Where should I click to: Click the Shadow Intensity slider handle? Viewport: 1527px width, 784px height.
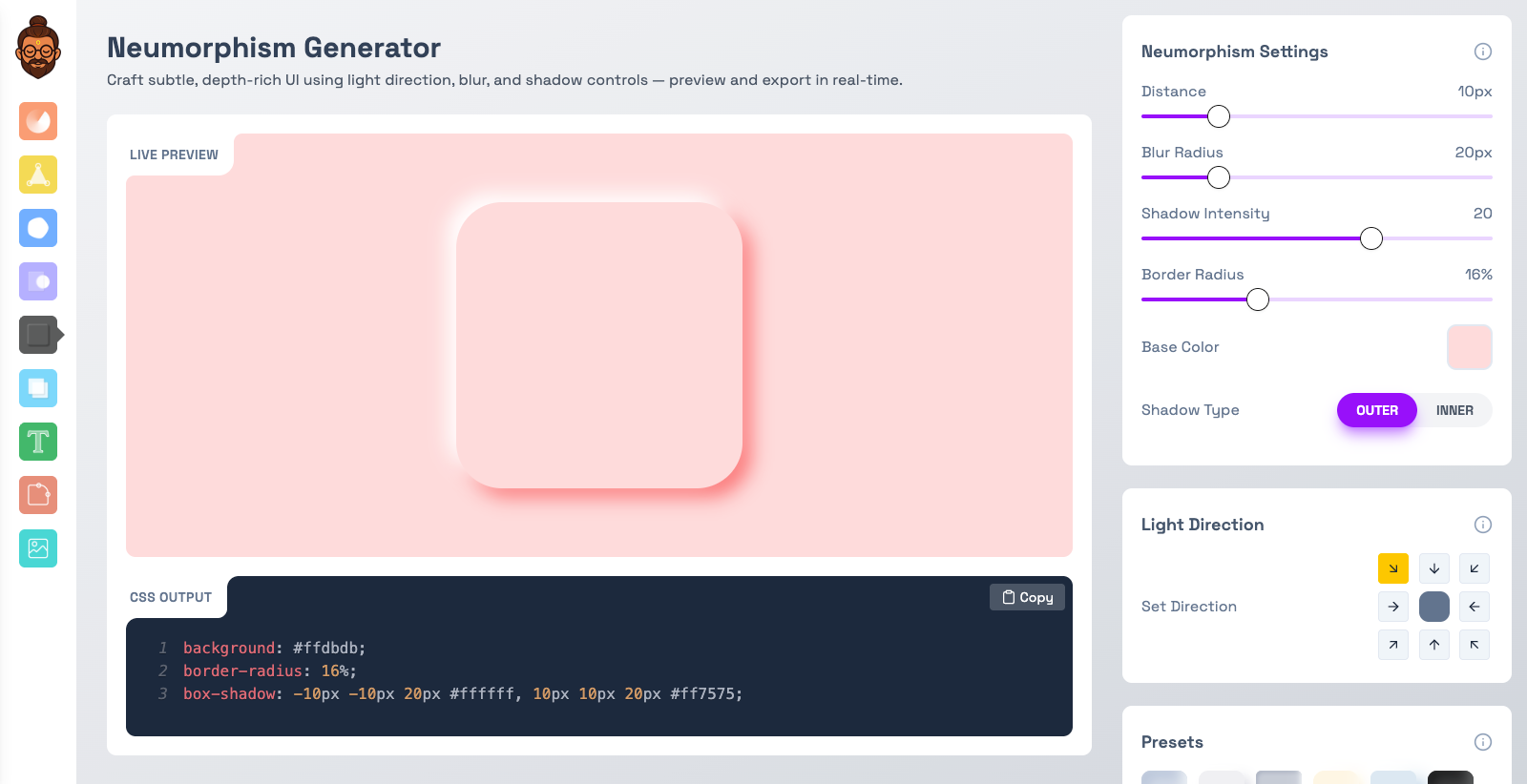coord(1371,238)
